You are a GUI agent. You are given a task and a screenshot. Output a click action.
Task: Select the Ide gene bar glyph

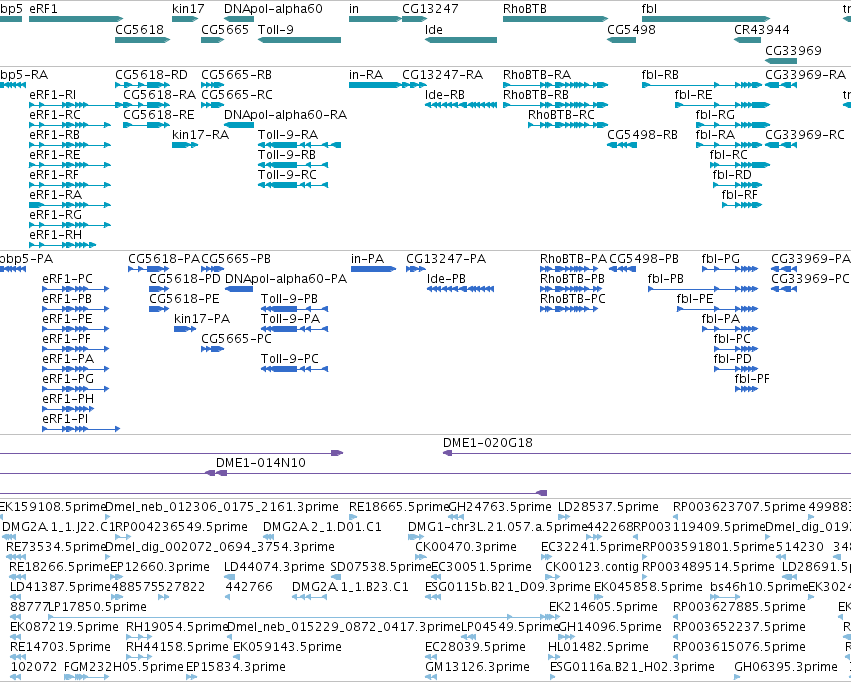[x=461, y=40]
